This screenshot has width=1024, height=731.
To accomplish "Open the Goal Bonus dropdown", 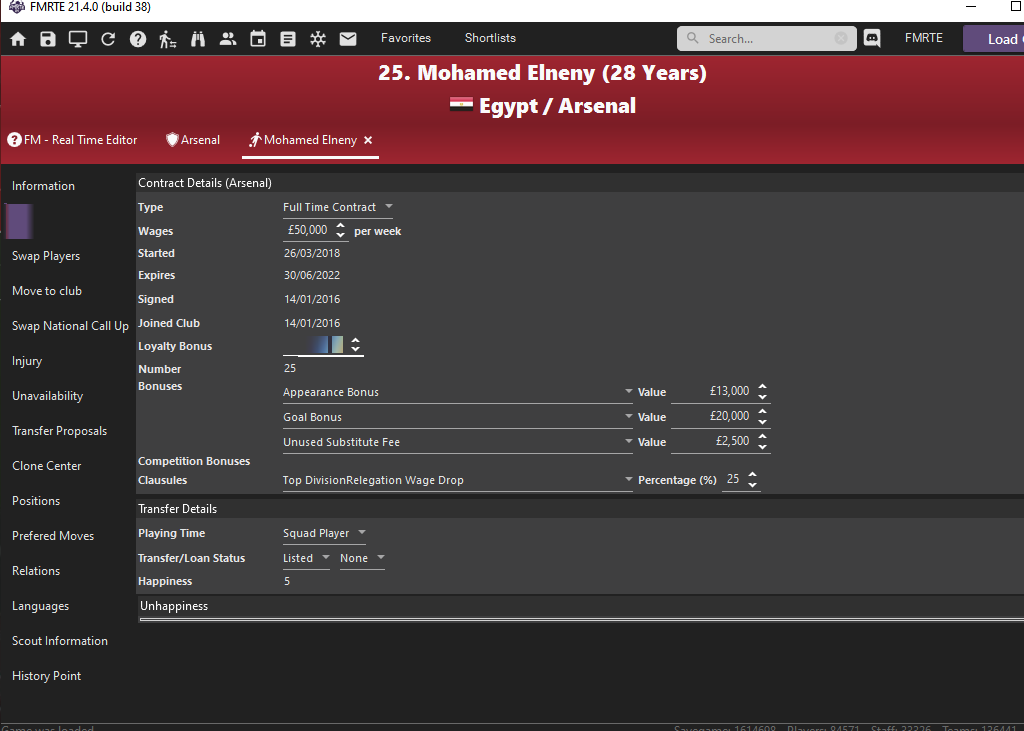I will click(x=457, y=417).
